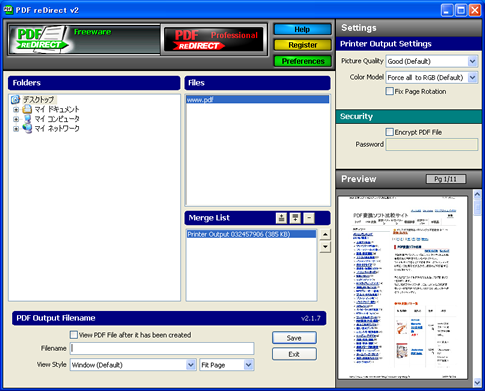Move merge item down with arrow
This screenshot has width=485, height=391.
coord(325,247)
